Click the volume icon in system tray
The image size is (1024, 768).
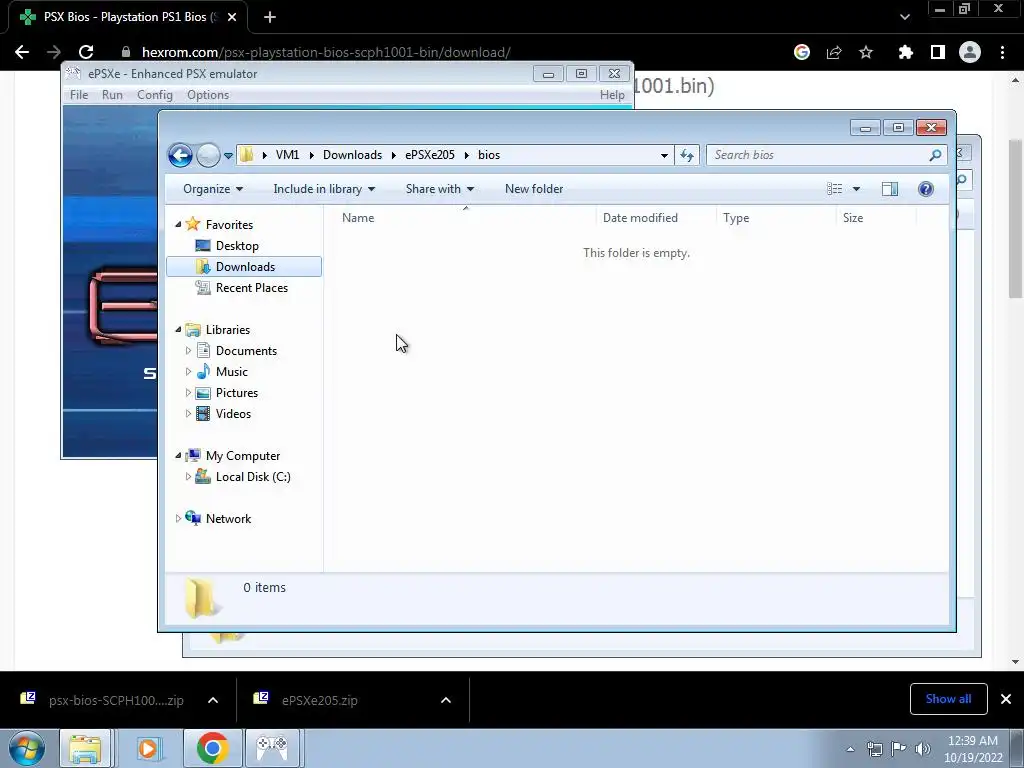click(923, 748)
